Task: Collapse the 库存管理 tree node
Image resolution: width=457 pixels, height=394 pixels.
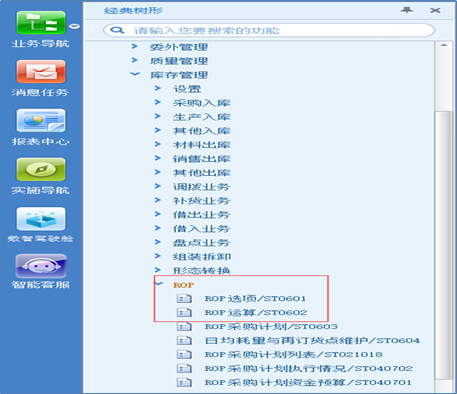Action: [135, 74]
